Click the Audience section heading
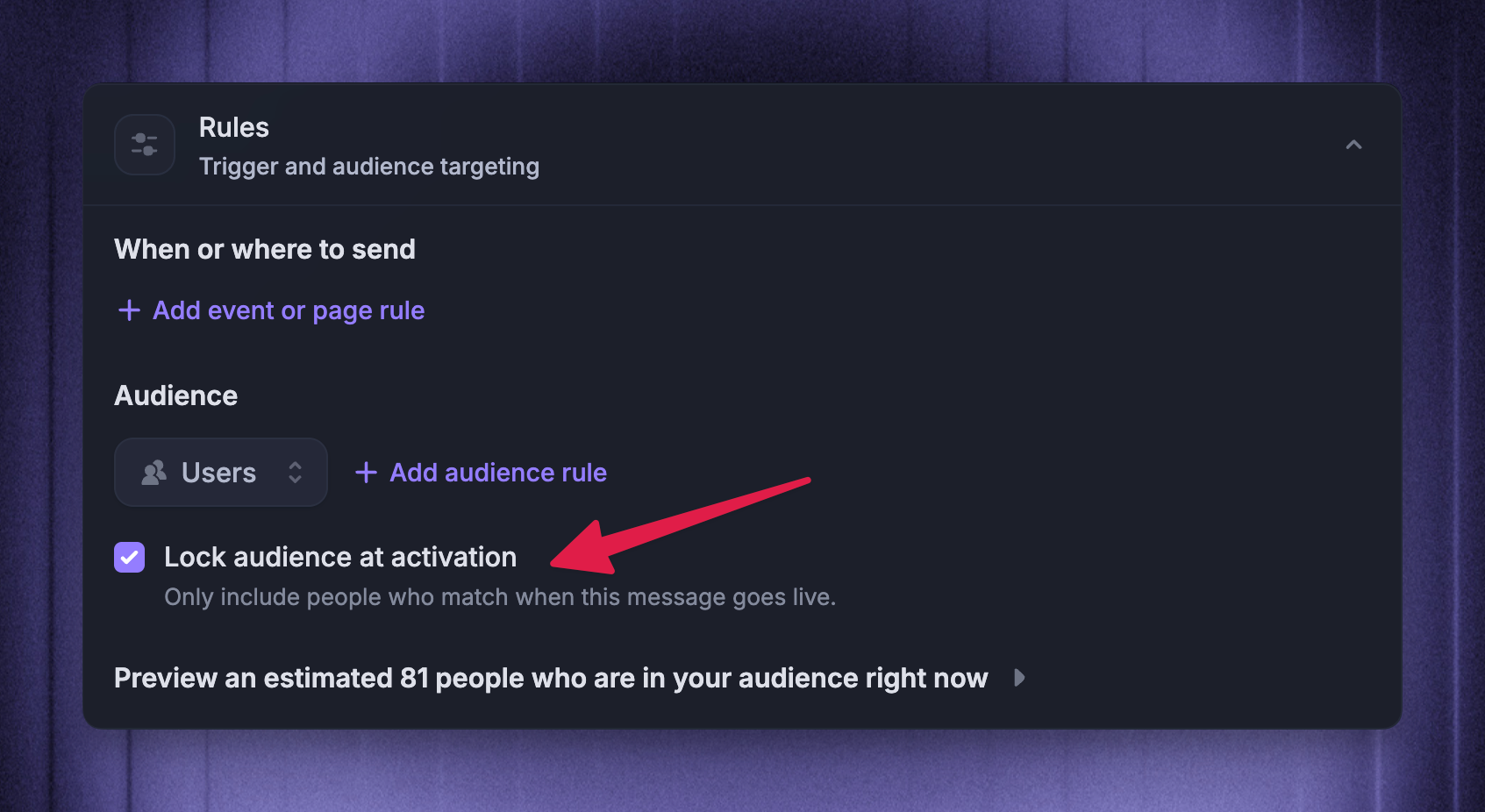 tap(176, 396)
